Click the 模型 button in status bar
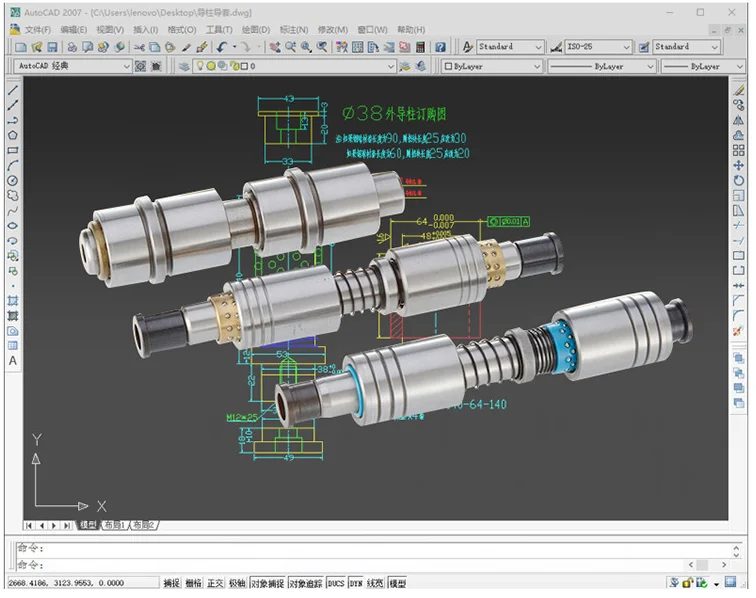756x598 pixels. pyautogui.click(x=398, y=583)
